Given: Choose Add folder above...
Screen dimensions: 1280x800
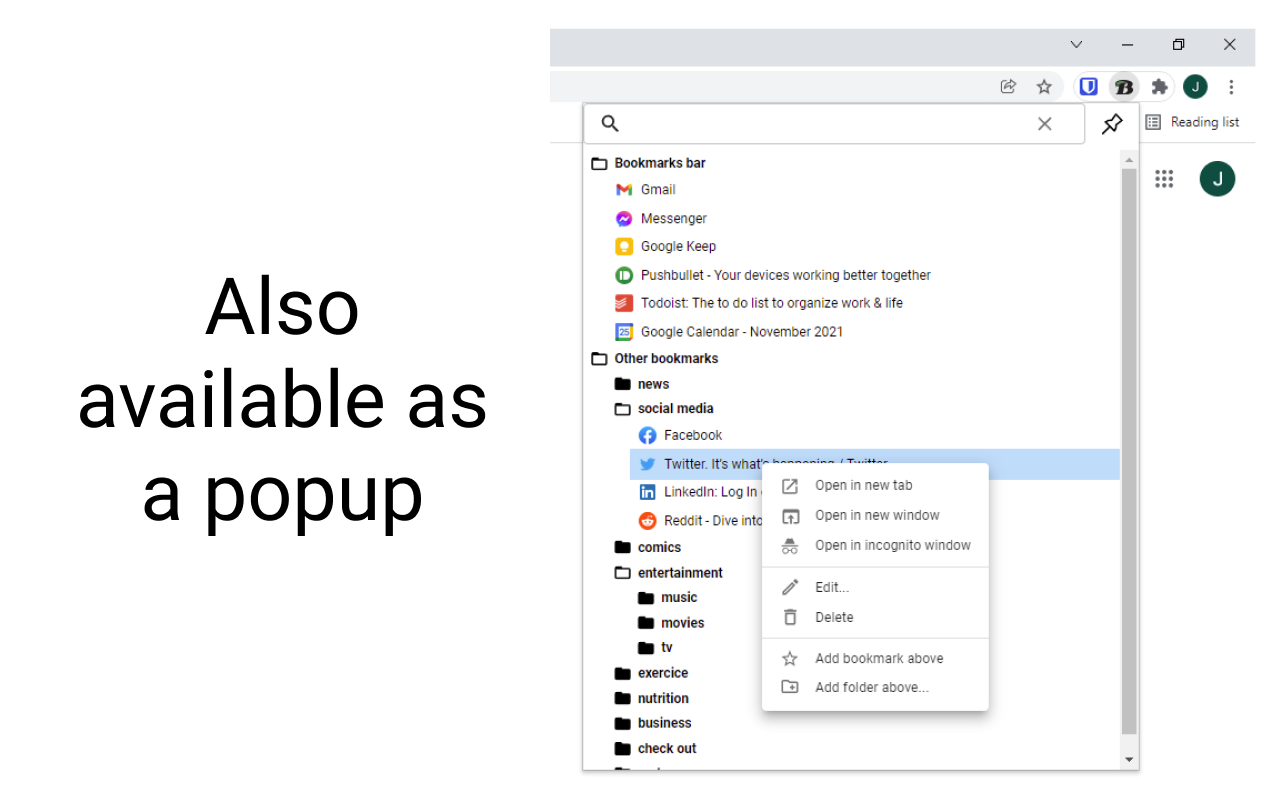Looking at the screenshot, I should (x=875, y=688).
